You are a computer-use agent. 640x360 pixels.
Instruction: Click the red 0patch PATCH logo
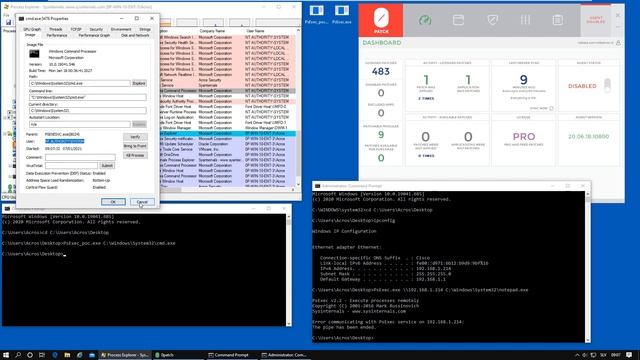[x=381, y=20]
